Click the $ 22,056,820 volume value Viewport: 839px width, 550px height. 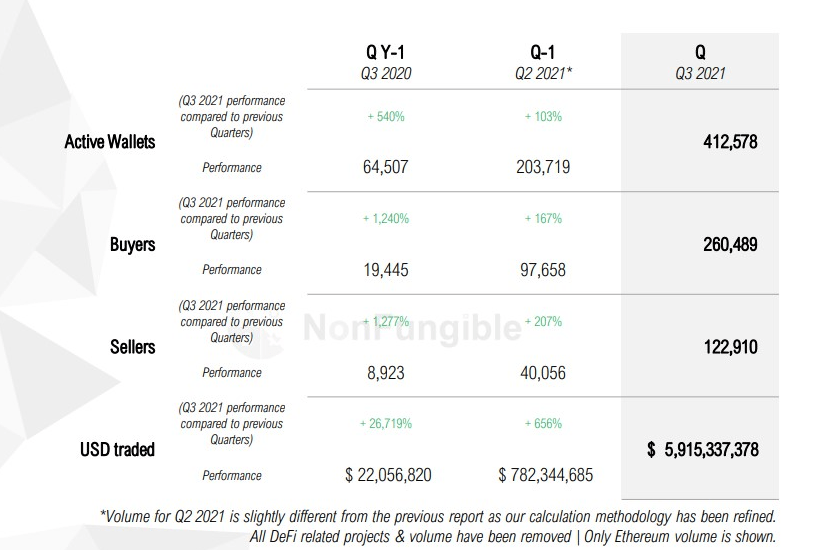[388, 475]
